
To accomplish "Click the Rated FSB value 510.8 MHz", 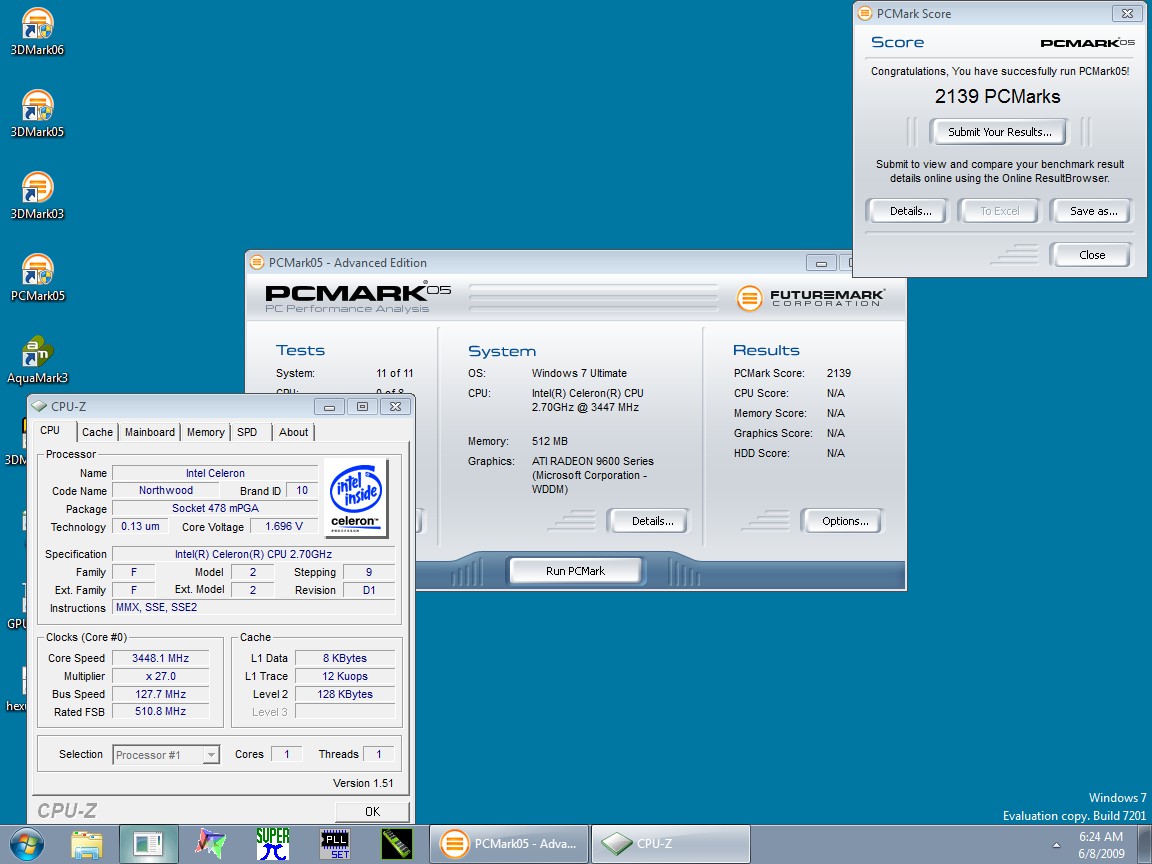I will [160, 711].
